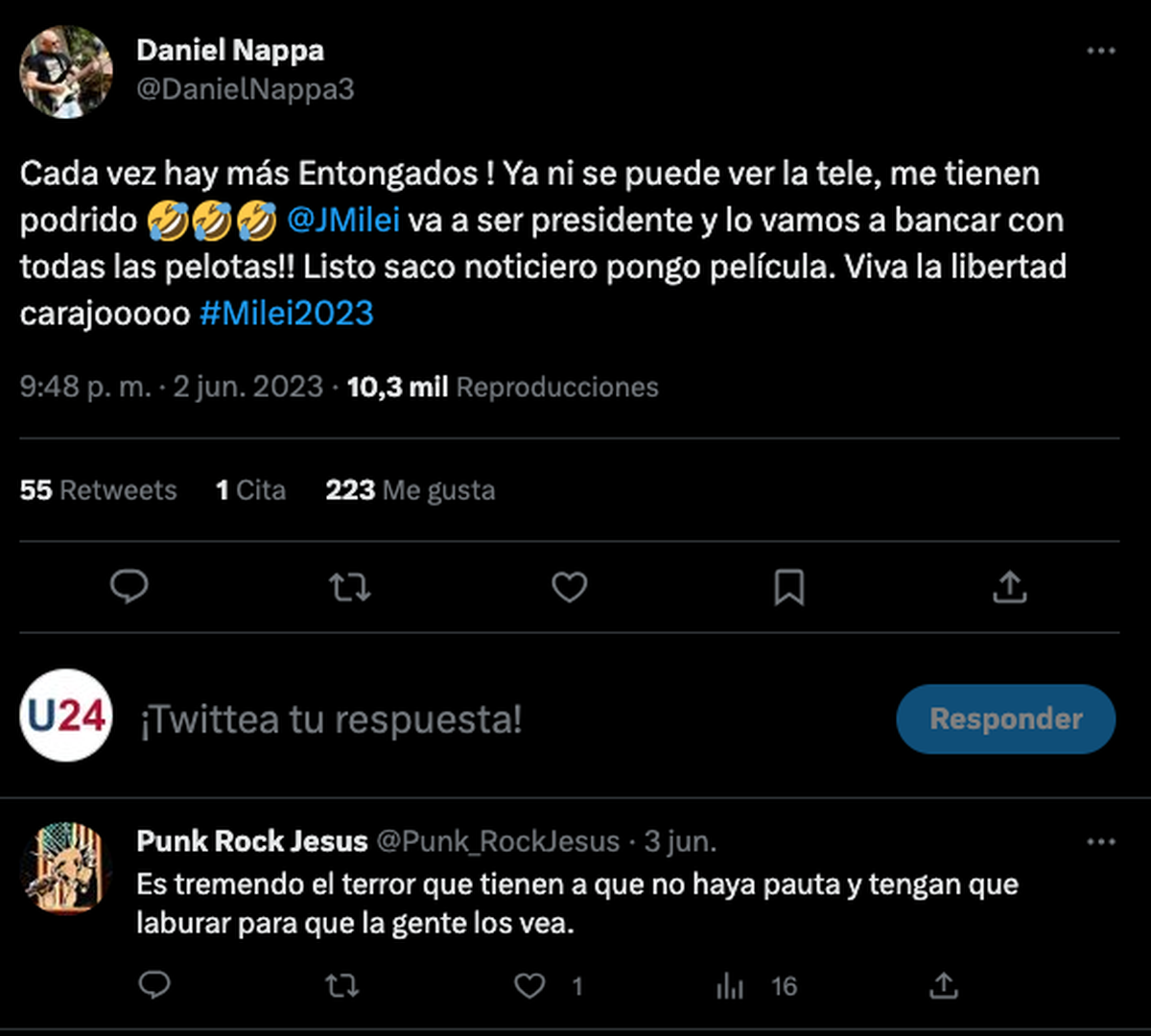Open the @JMilei mention link
The height and width of the screenshot is (1036, 1151).
343,220
